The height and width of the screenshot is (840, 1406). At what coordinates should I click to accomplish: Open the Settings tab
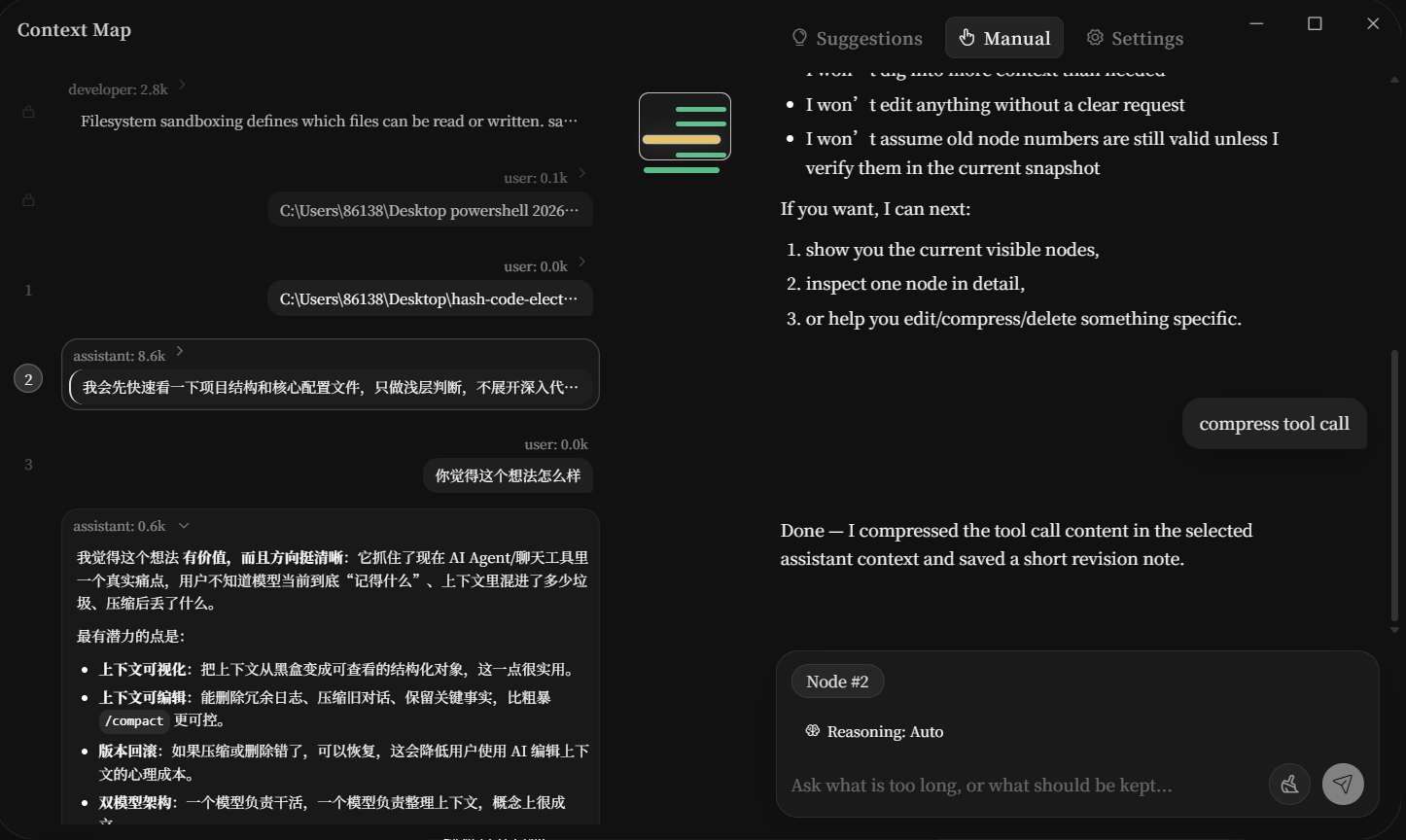click(1135, 38)
